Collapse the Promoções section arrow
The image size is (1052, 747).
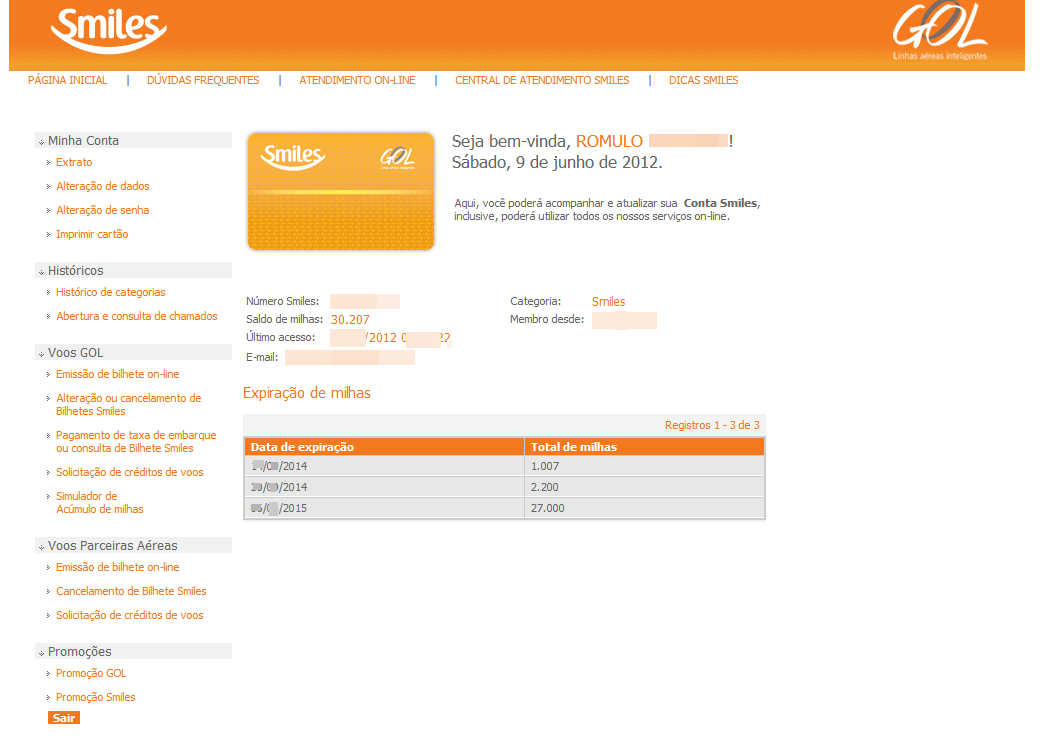tap(42, 653)
